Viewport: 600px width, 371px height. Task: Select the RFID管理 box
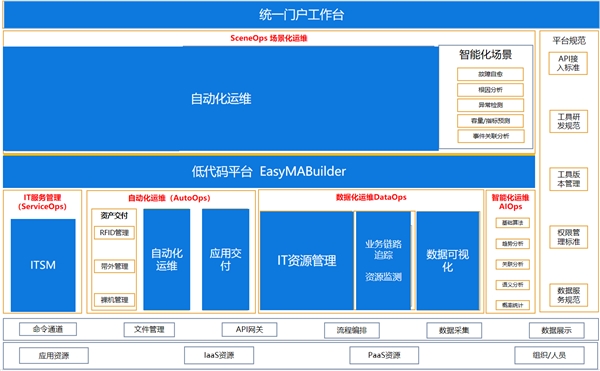pos(114,233)
